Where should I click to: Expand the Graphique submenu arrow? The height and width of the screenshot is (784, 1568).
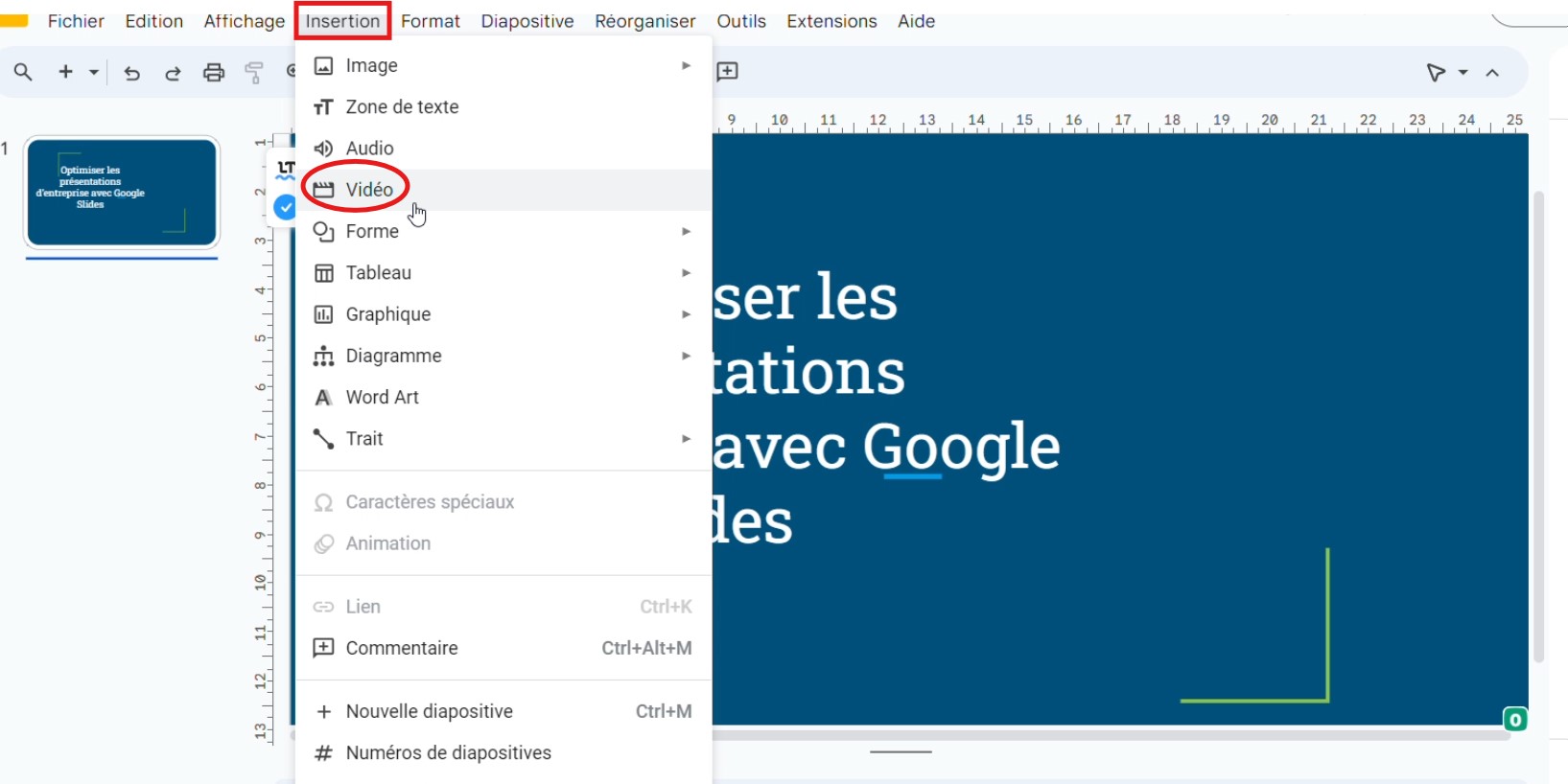click(x=686, y=314)
